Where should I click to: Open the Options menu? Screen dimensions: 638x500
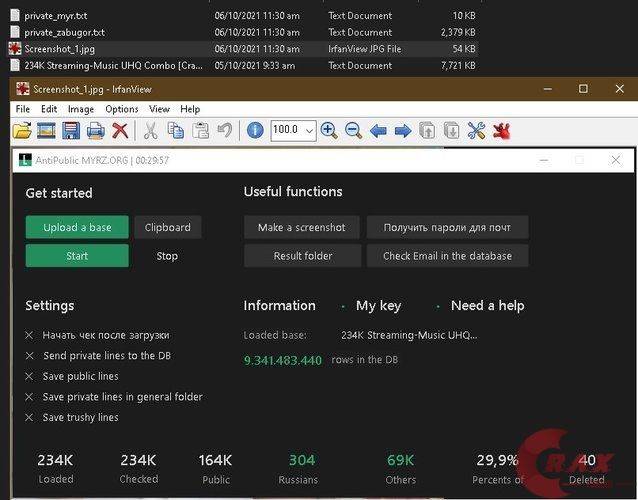pos(122,109)
